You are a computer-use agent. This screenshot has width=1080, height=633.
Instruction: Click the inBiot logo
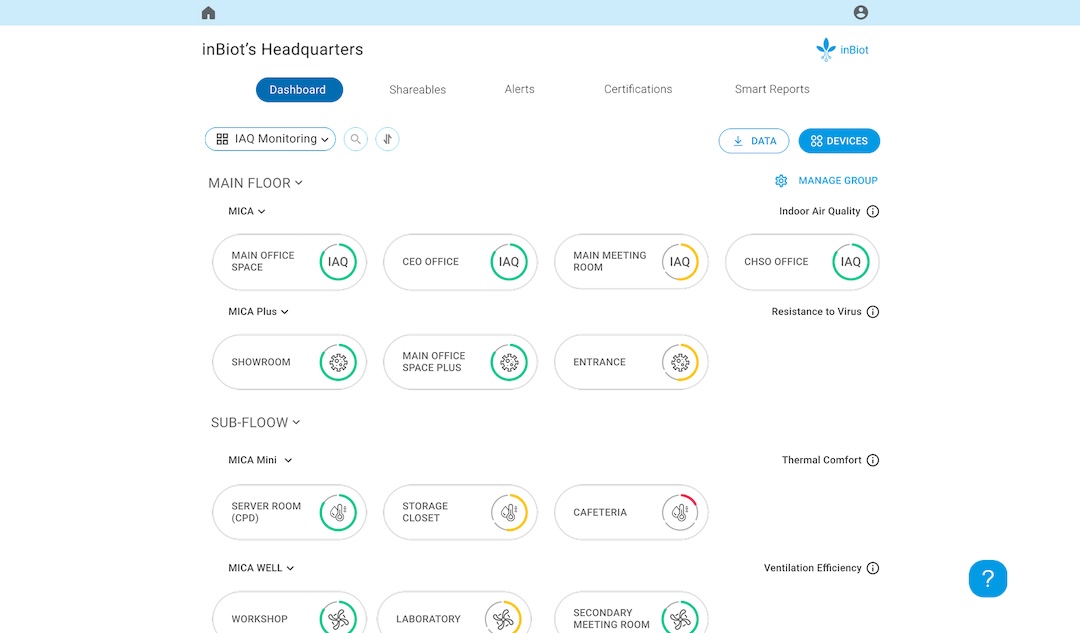pos(842,50)
